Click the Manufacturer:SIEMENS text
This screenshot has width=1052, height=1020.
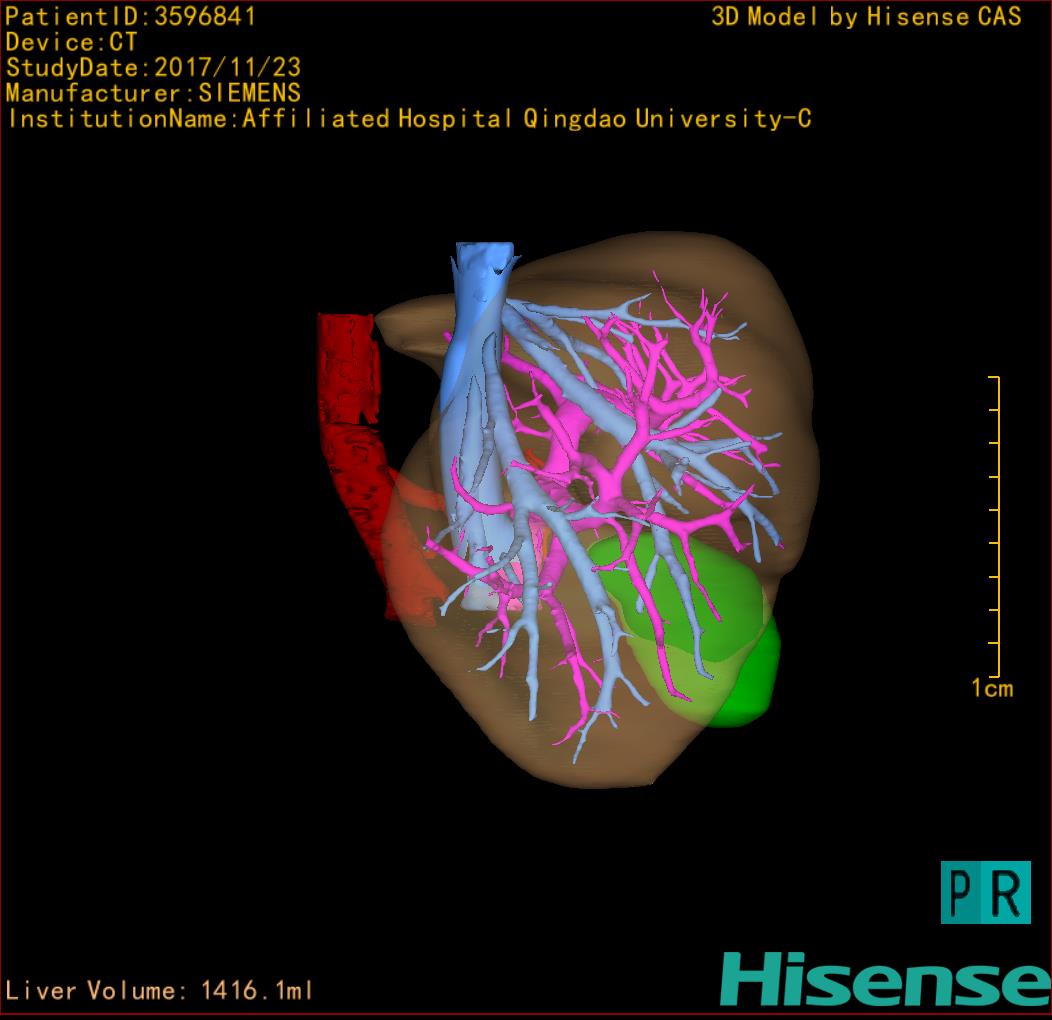[x=154, y=93]
